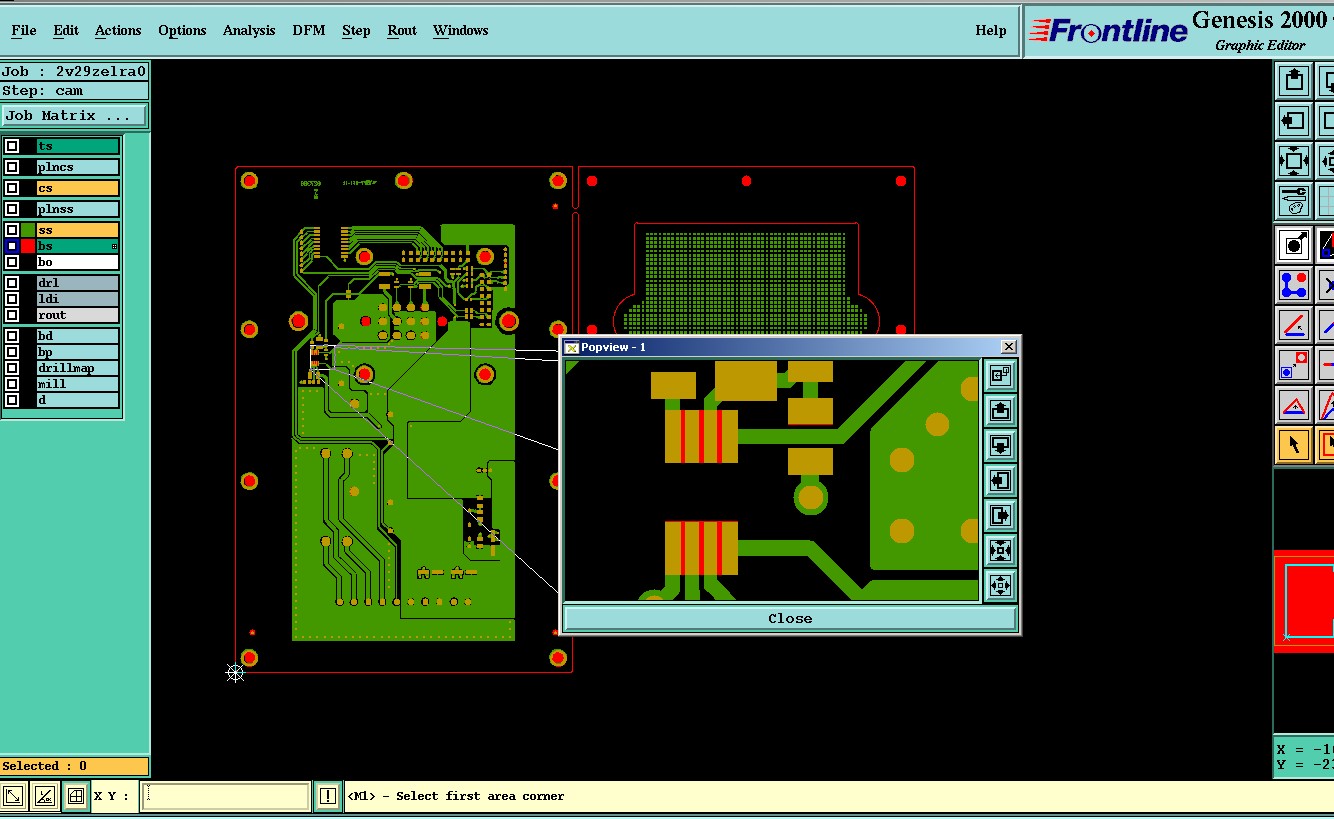Viewport: 1334px width, 819px height.
Task: Click the red color swatch of bs layer
Action: 28,246
